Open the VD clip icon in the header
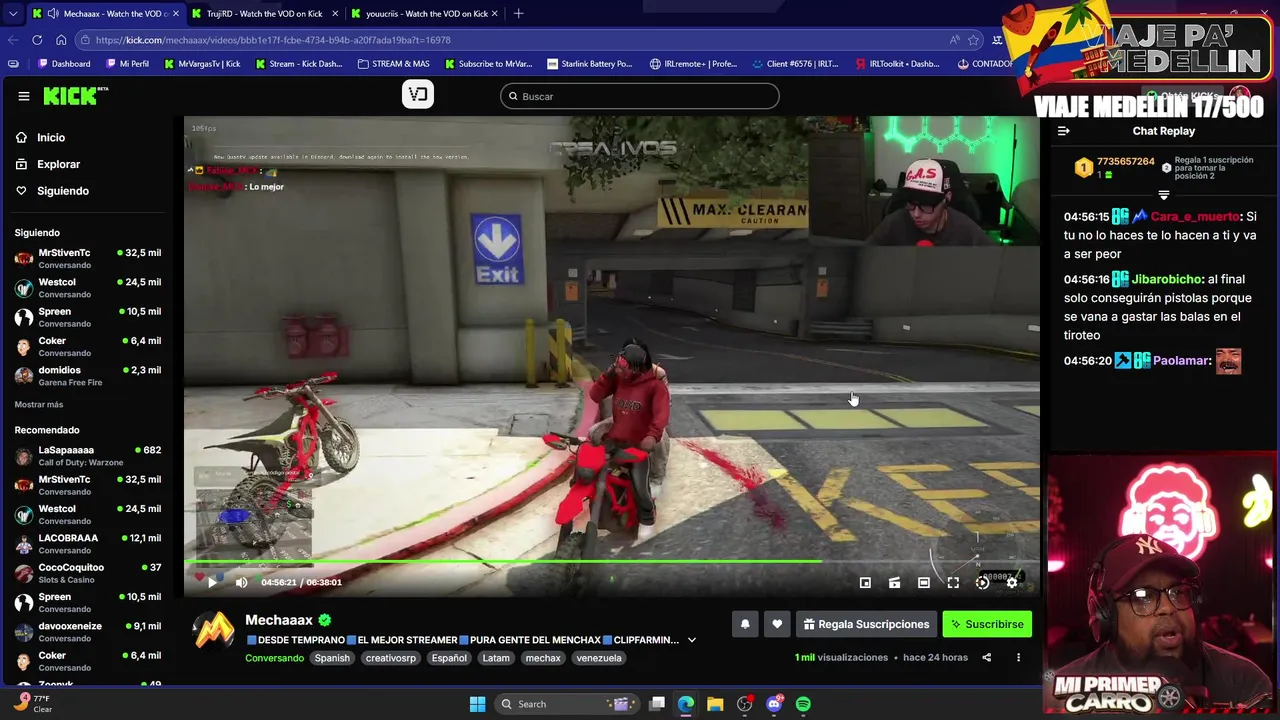Viewport: 1280px width, 720px height. pyautogui.click(x=418, y=95)
